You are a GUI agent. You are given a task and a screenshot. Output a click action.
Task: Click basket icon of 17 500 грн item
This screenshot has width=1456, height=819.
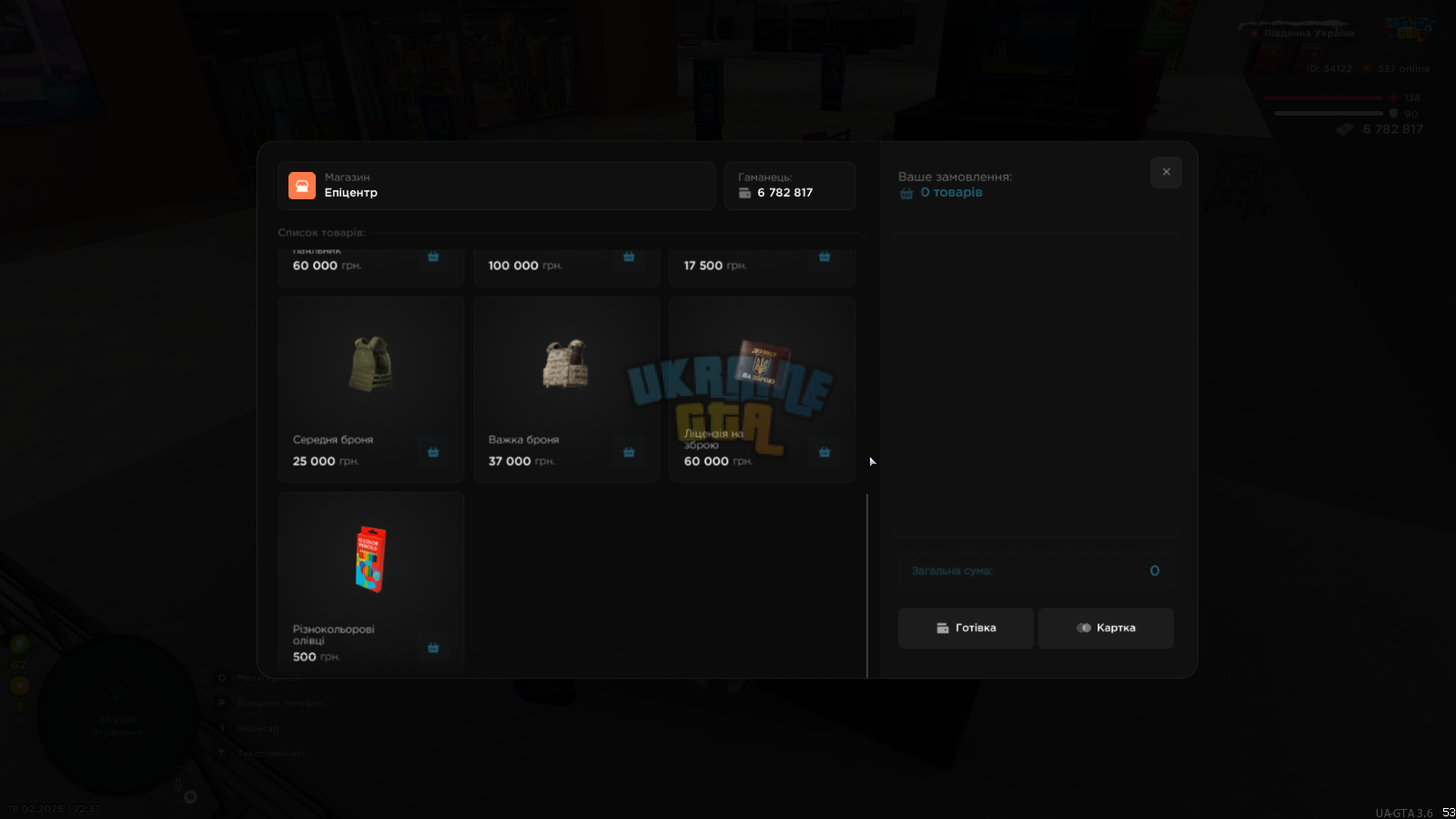pyautogui.click(x=824, y=257)
